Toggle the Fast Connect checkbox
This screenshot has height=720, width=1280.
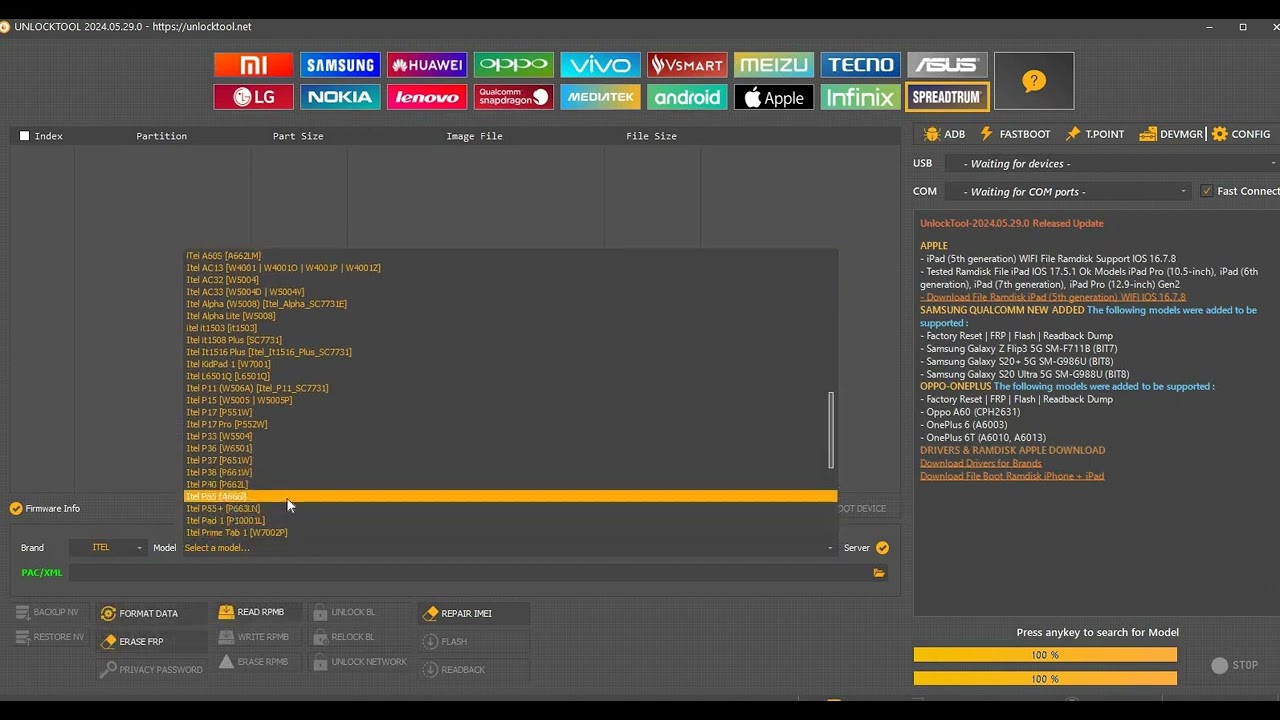1206,191
